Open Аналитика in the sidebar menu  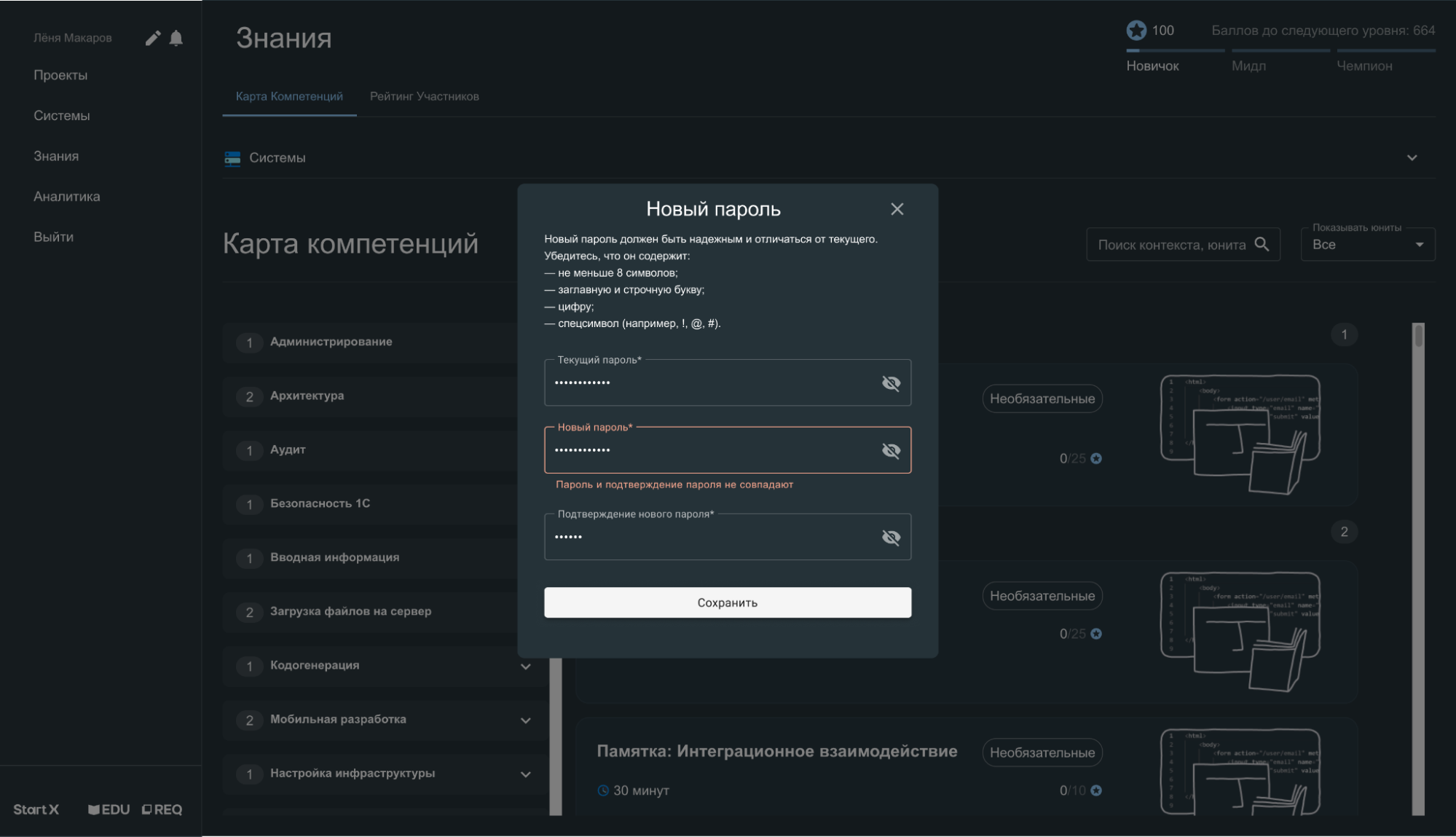67,197
